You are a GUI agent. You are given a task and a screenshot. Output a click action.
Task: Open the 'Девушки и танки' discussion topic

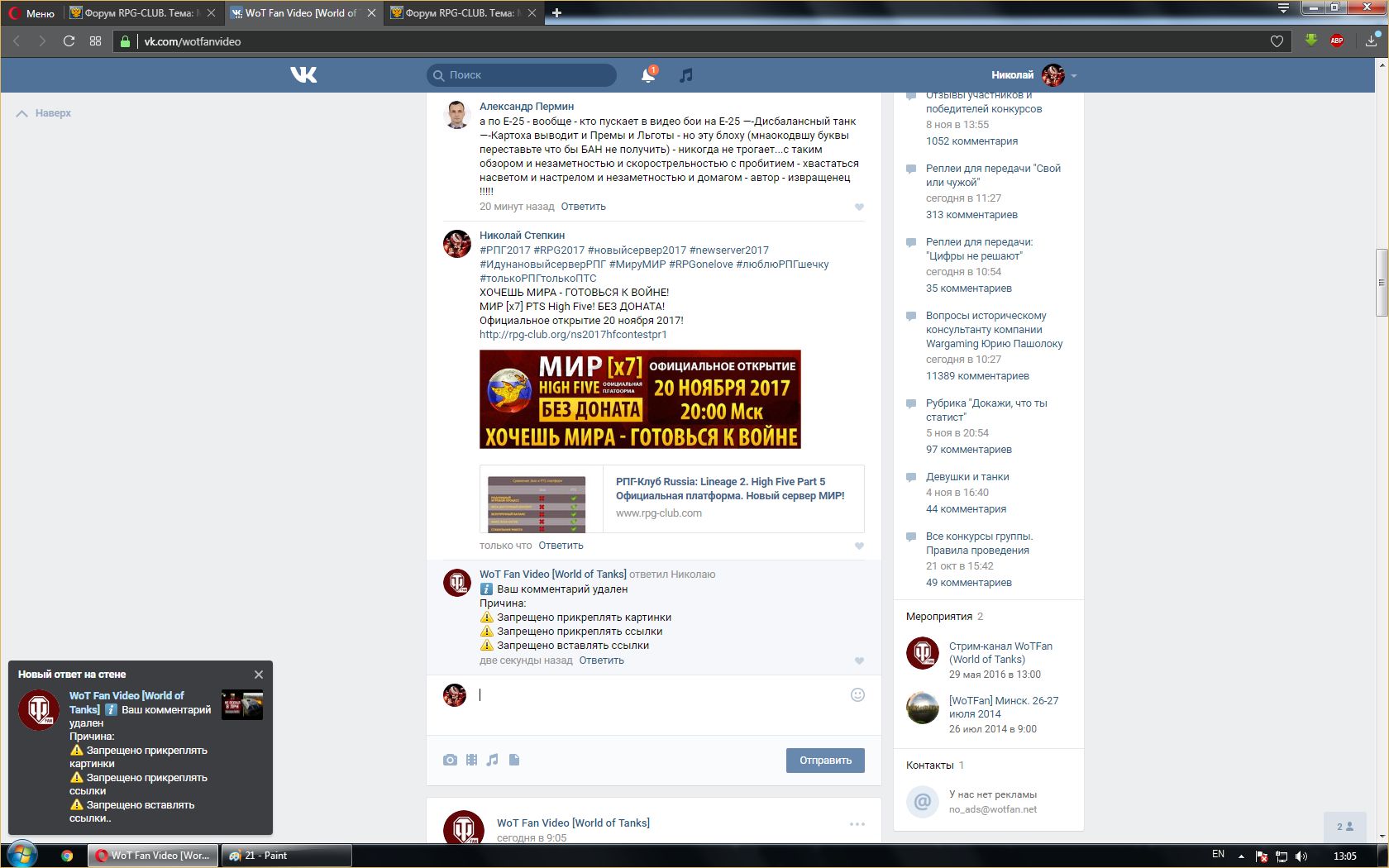tap(967, 477)
